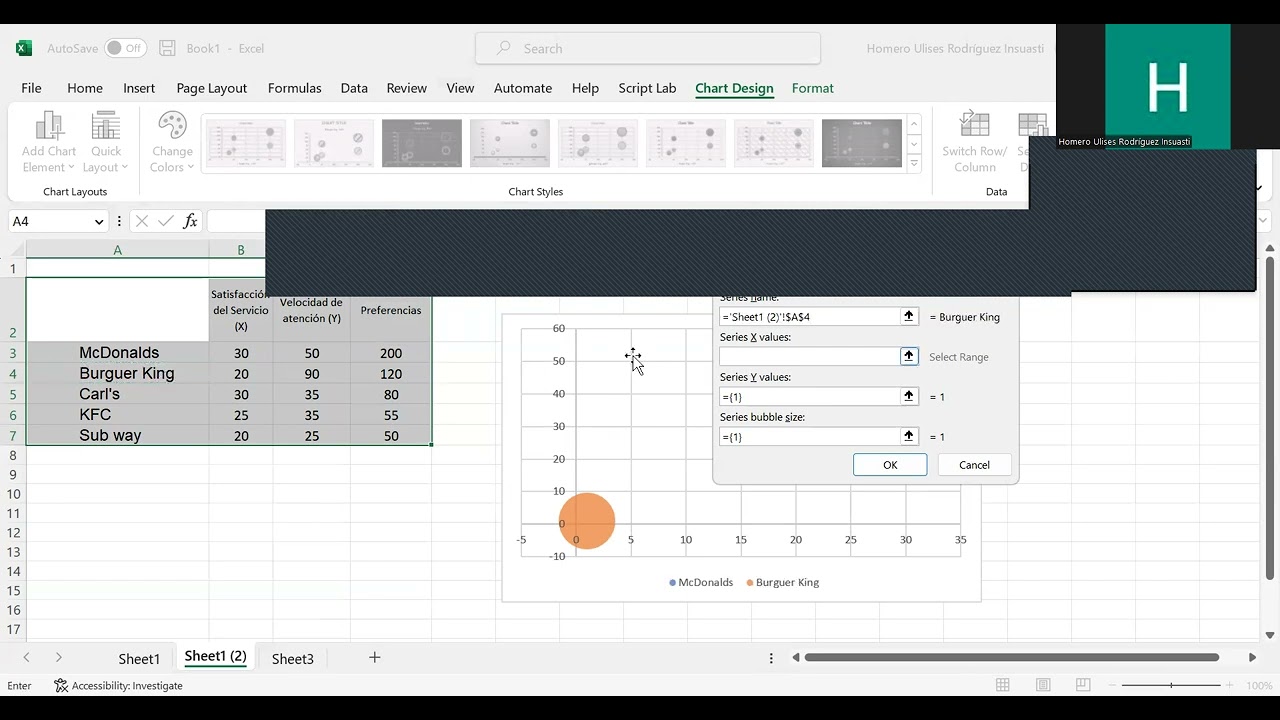This screenshot has height=720, width=1280.
Task: Expand the chart styles gallery More arrow
Action: click(914, 163)
